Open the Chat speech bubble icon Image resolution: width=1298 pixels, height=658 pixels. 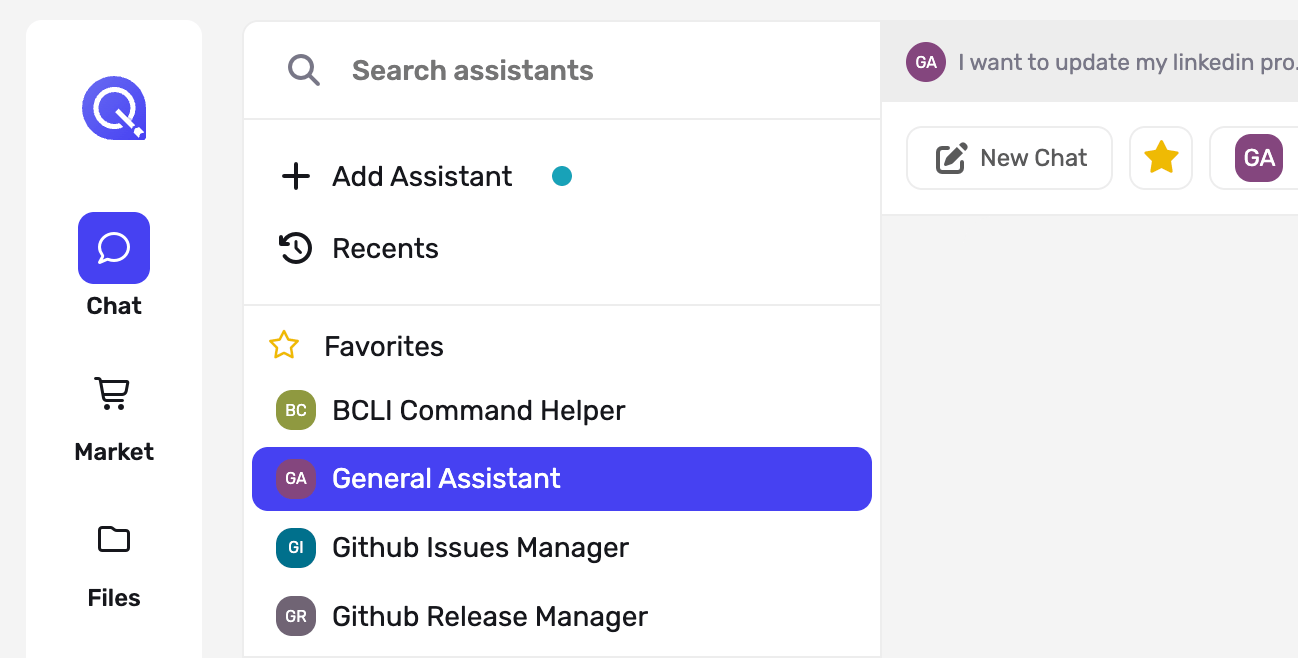tap(114, 248)
